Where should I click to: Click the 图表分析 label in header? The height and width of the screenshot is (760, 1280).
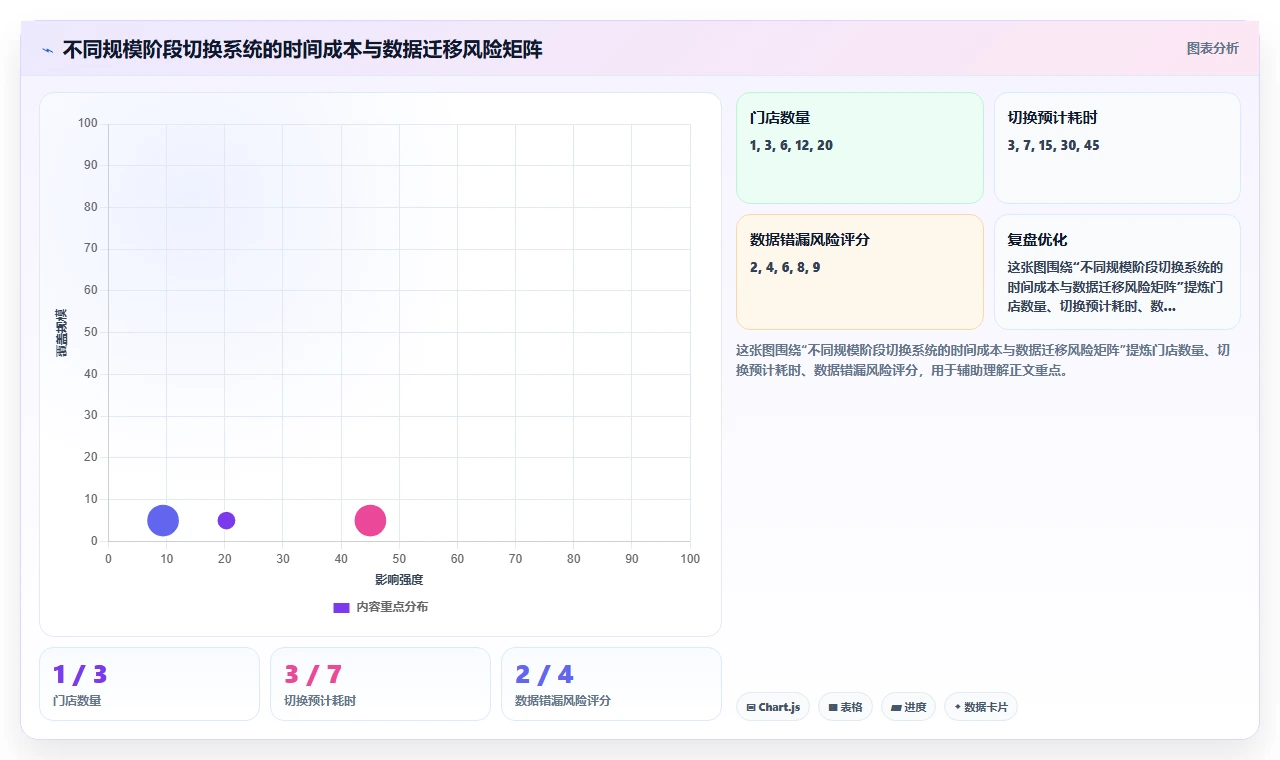click(x=1212, y=48)
